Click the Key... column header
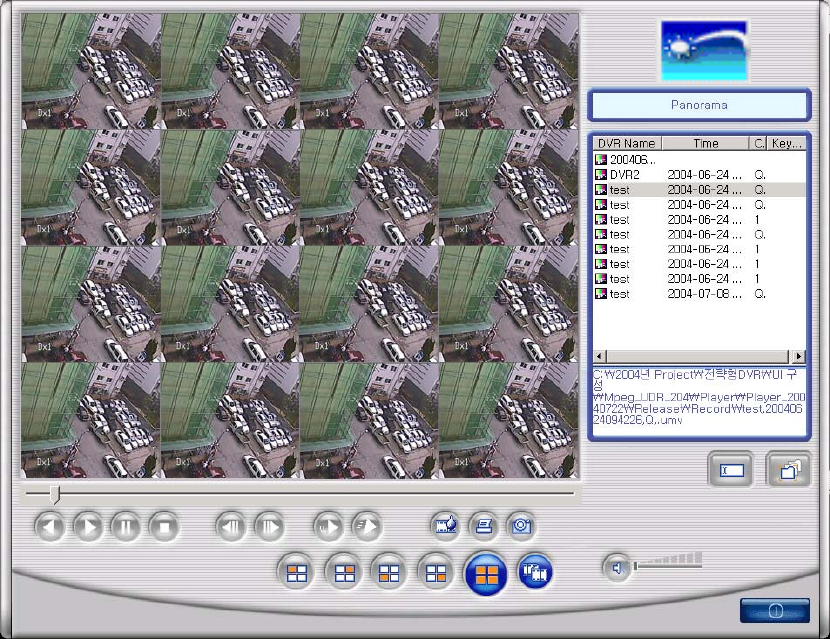This screenshot has width=830, height=639. [x=786, y=143]
